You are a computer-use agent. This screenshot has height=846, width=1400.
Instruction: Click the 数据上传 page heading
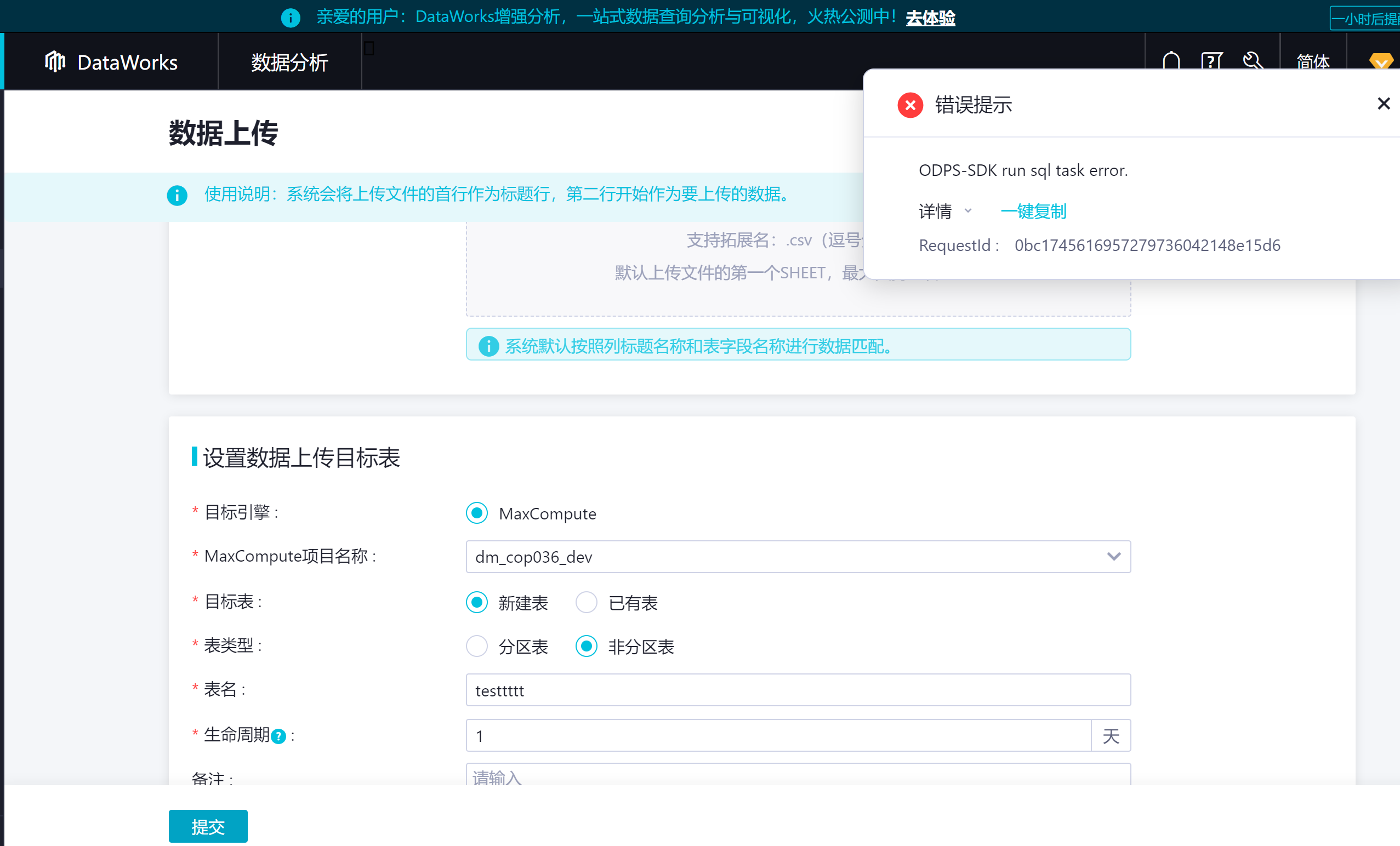coord(223,133)
